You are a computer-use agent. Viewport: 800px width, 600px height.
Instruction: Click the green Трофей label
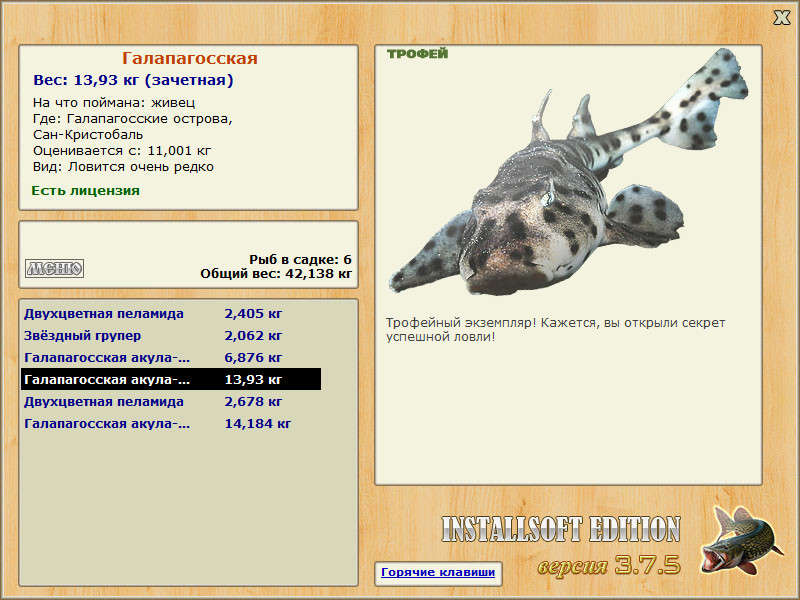click(x=417, y=54)
